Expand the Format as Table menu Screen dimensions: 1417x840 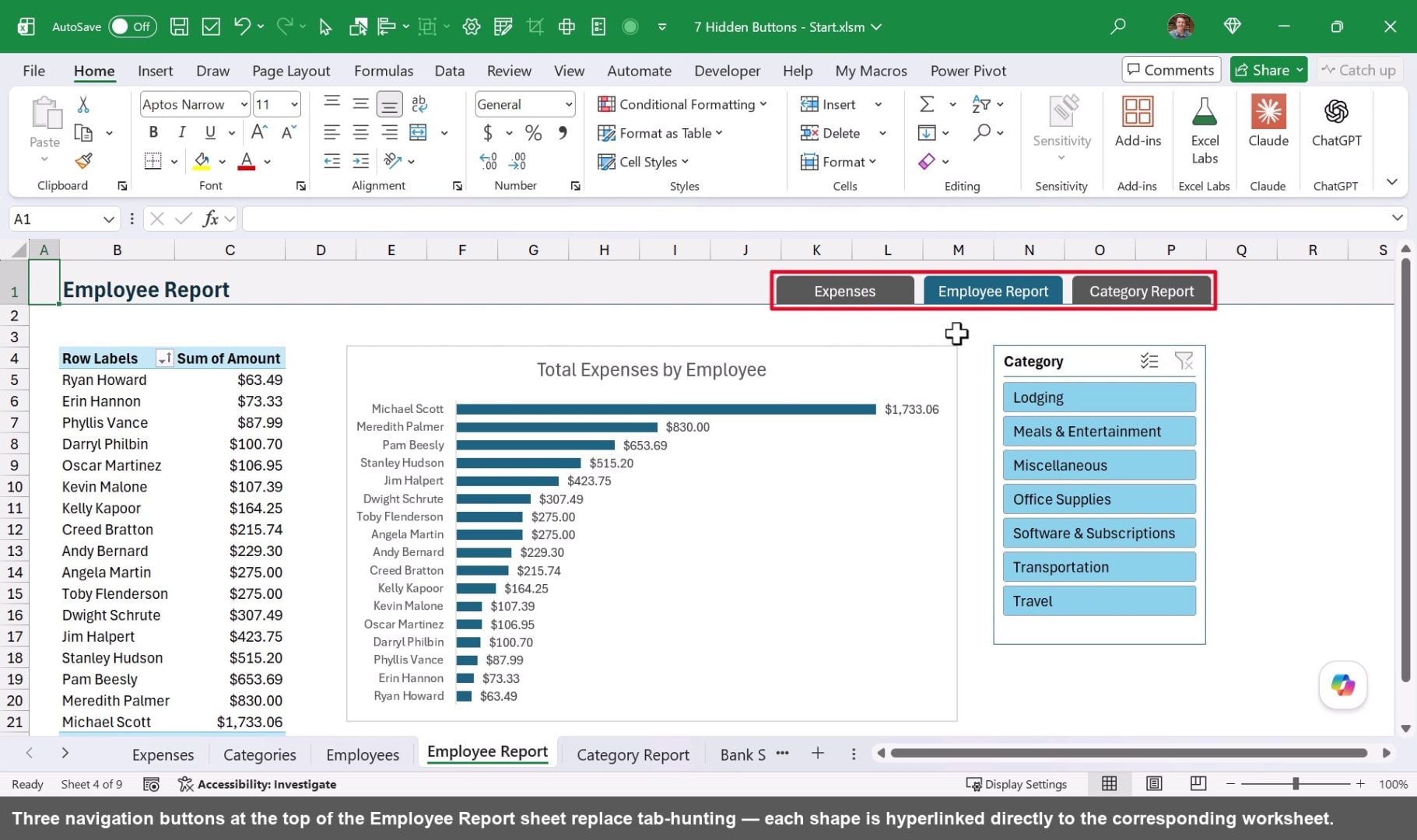pos(660,133)
